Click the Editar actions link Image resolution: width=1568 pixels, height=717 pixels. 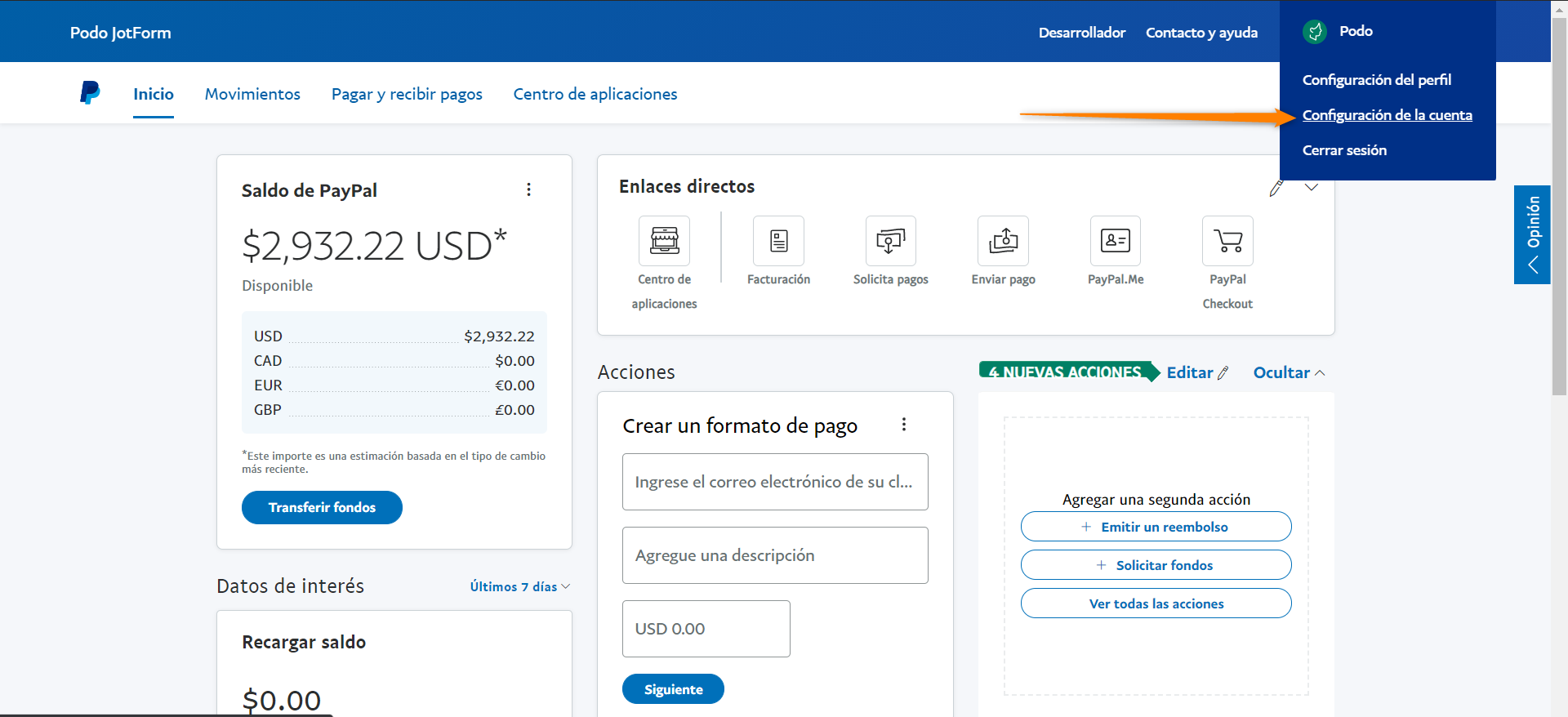tap(1197, 373)
